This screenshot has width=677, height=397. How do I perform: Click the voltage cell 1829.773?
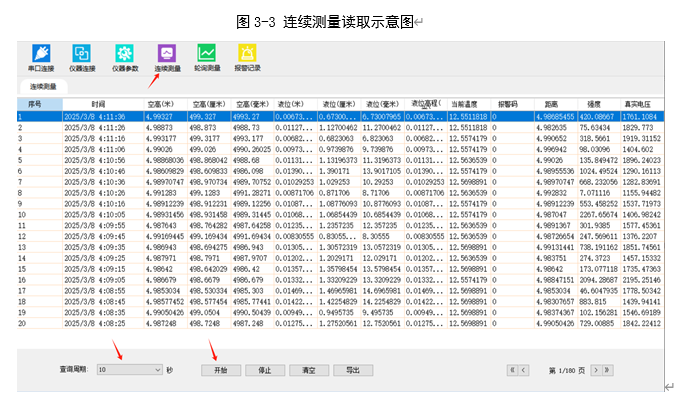642,127
